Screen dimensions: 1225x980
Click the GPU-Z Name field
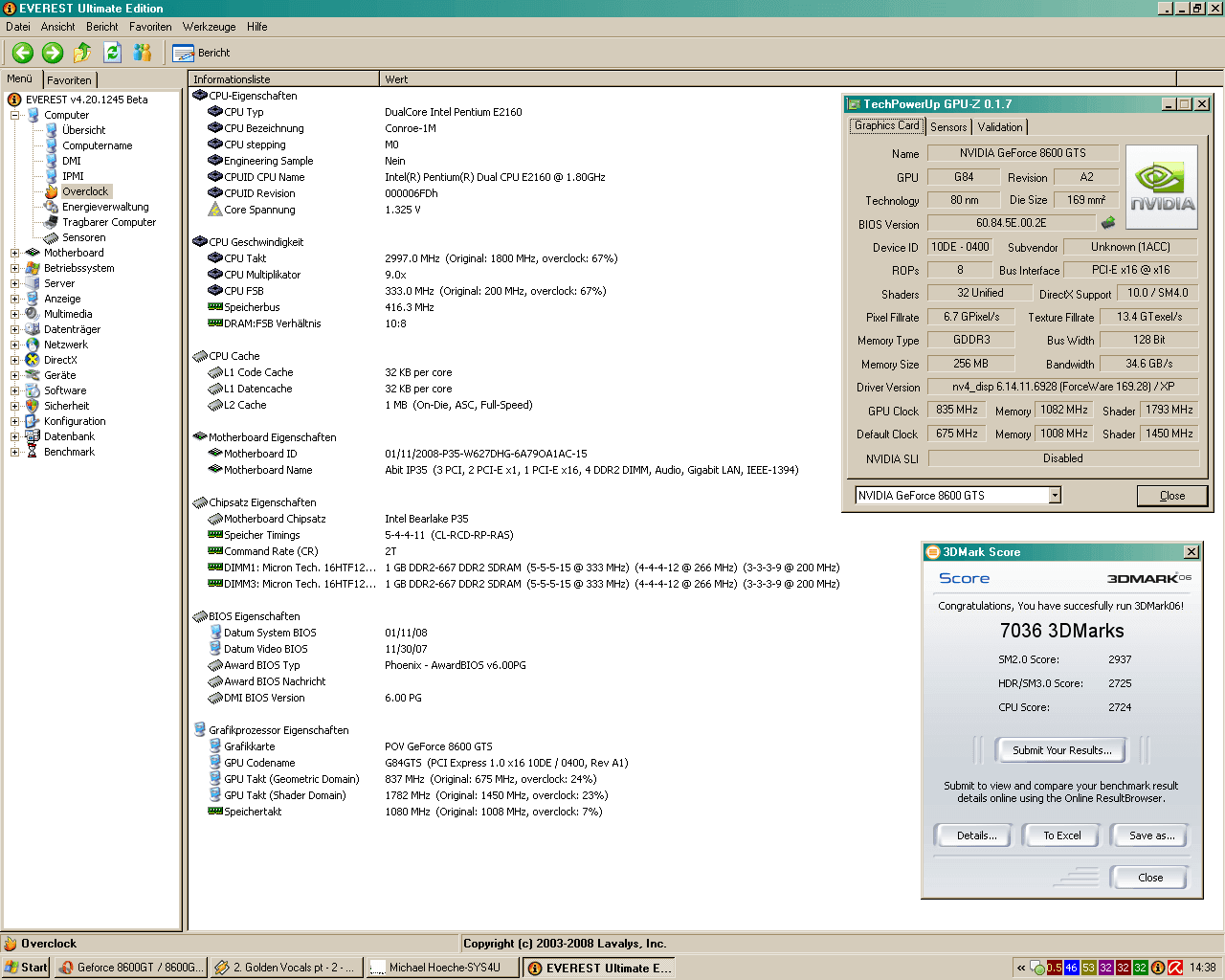pyautogui.click(x=1022, y=153)
